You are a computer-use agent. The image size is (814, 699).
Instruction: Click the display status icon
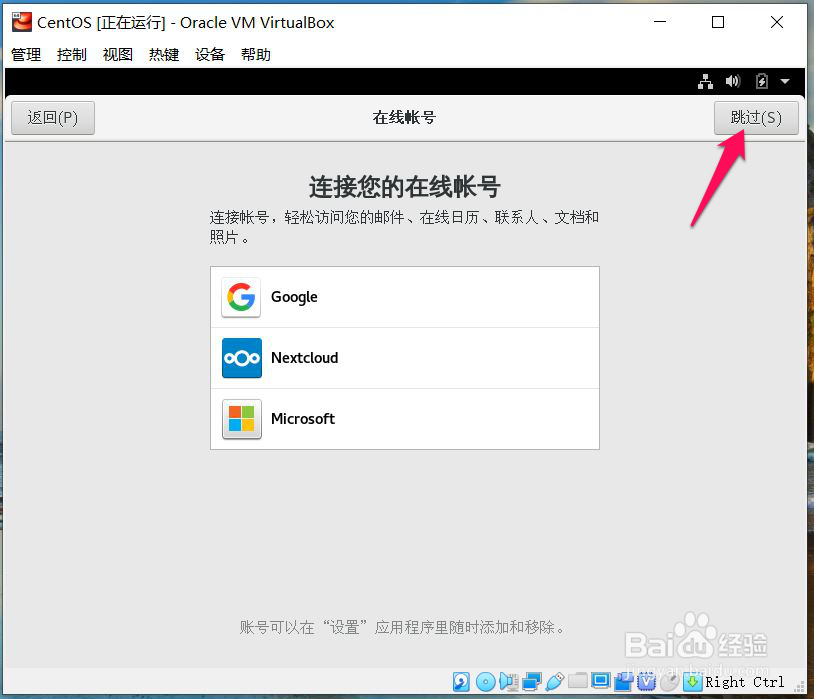pyautogui.click(x=601, y=681)
